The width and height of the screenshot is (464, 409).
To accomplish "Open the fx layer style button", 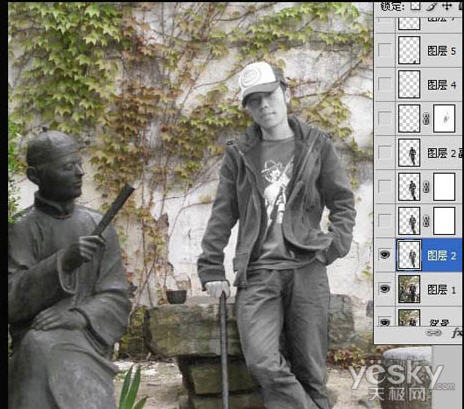I will 458,333.
